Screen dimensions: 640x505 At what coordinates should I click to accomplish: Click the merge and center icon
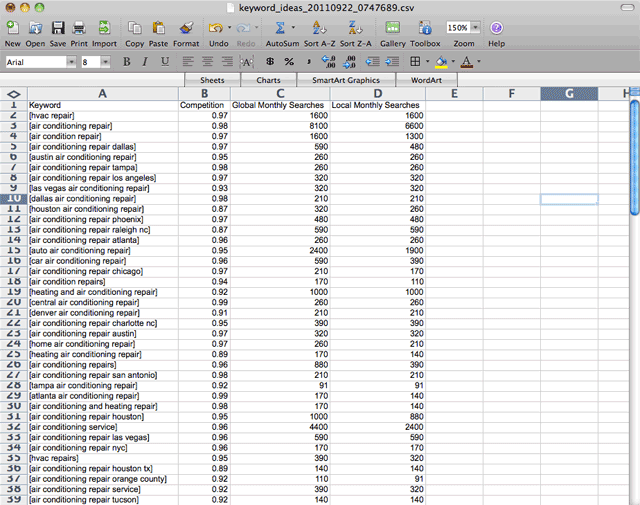(246, 62)
